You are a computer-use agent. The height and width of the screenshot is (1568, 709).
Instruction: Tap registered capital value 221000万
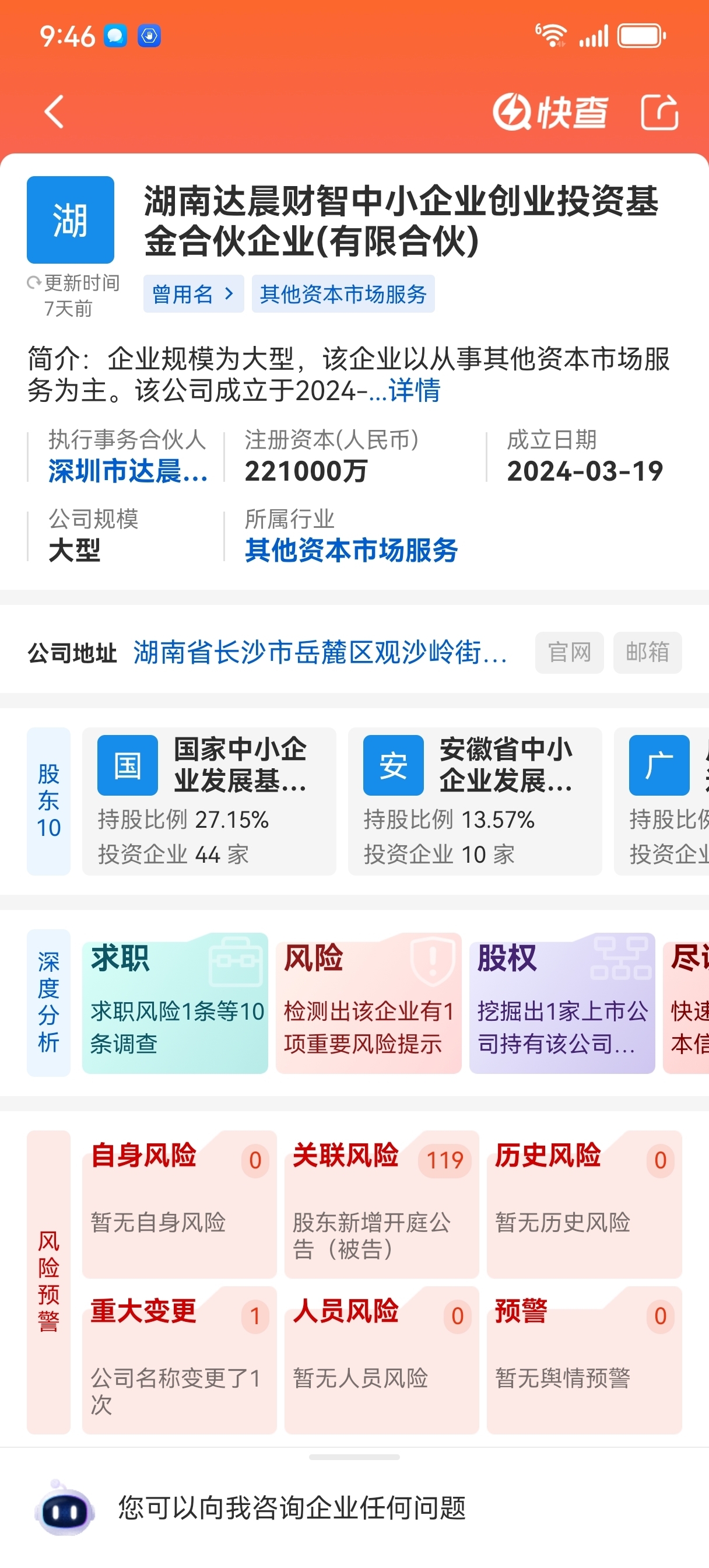(306, 471)
